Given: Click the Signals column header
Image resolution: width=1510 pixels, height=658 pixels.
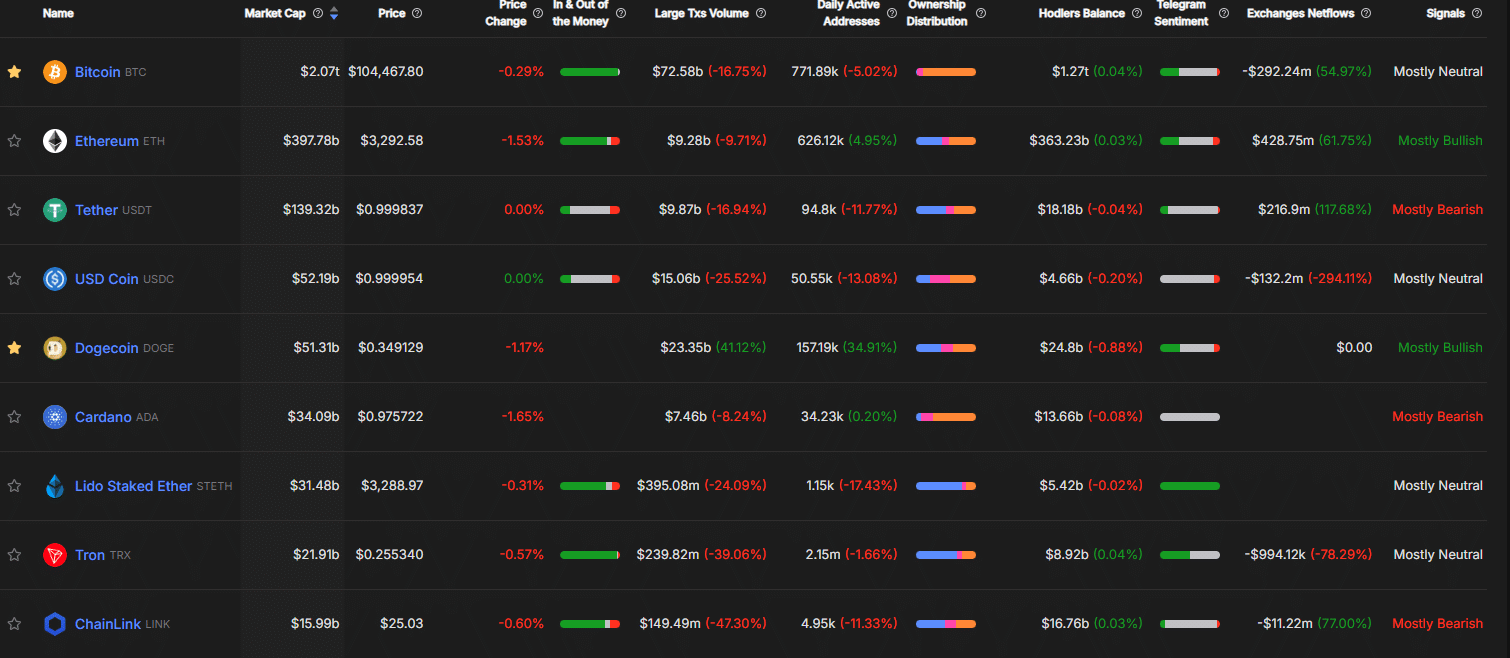Looking at the screenshot, I should 1445,14.
